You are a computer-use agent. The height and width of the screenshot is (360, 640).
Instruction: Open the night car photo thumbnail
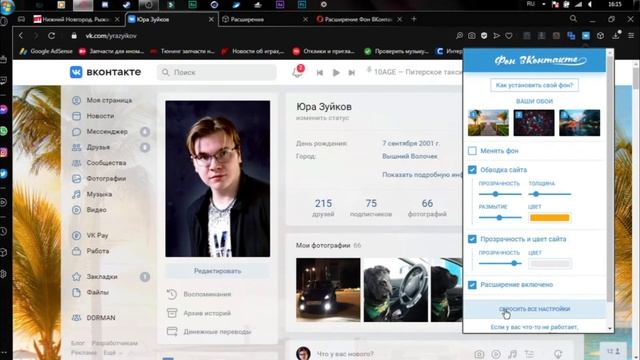pos(328,290)
